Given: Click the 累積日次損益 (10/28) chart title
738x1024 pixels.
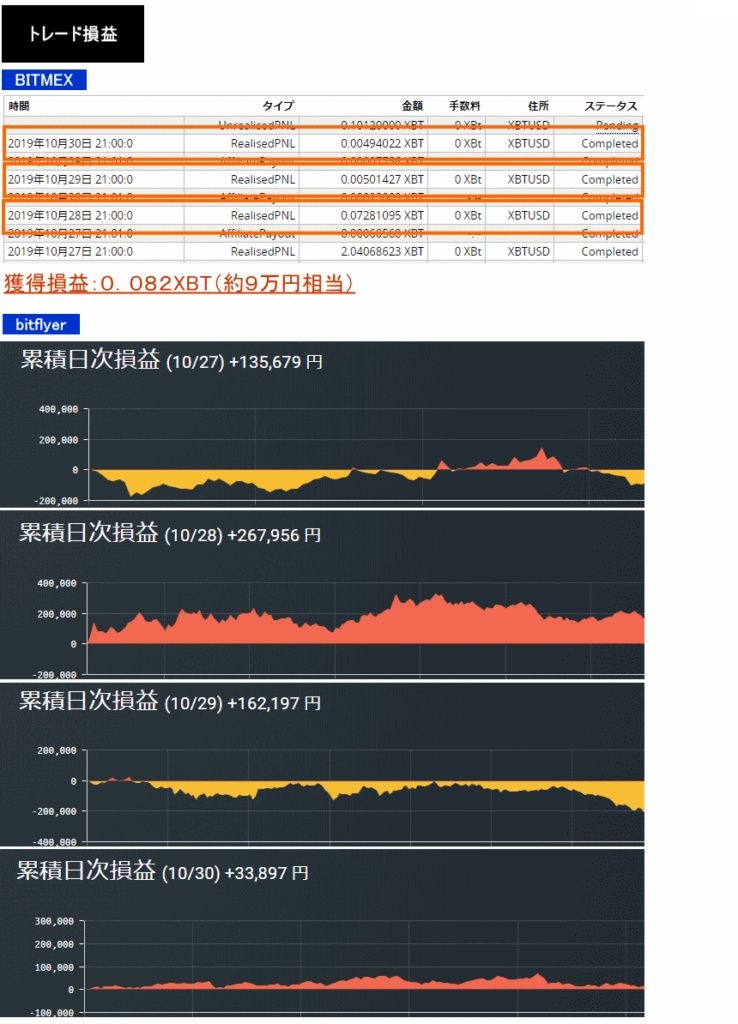Looking at the screenshot, I should click(x=170, y=533).
